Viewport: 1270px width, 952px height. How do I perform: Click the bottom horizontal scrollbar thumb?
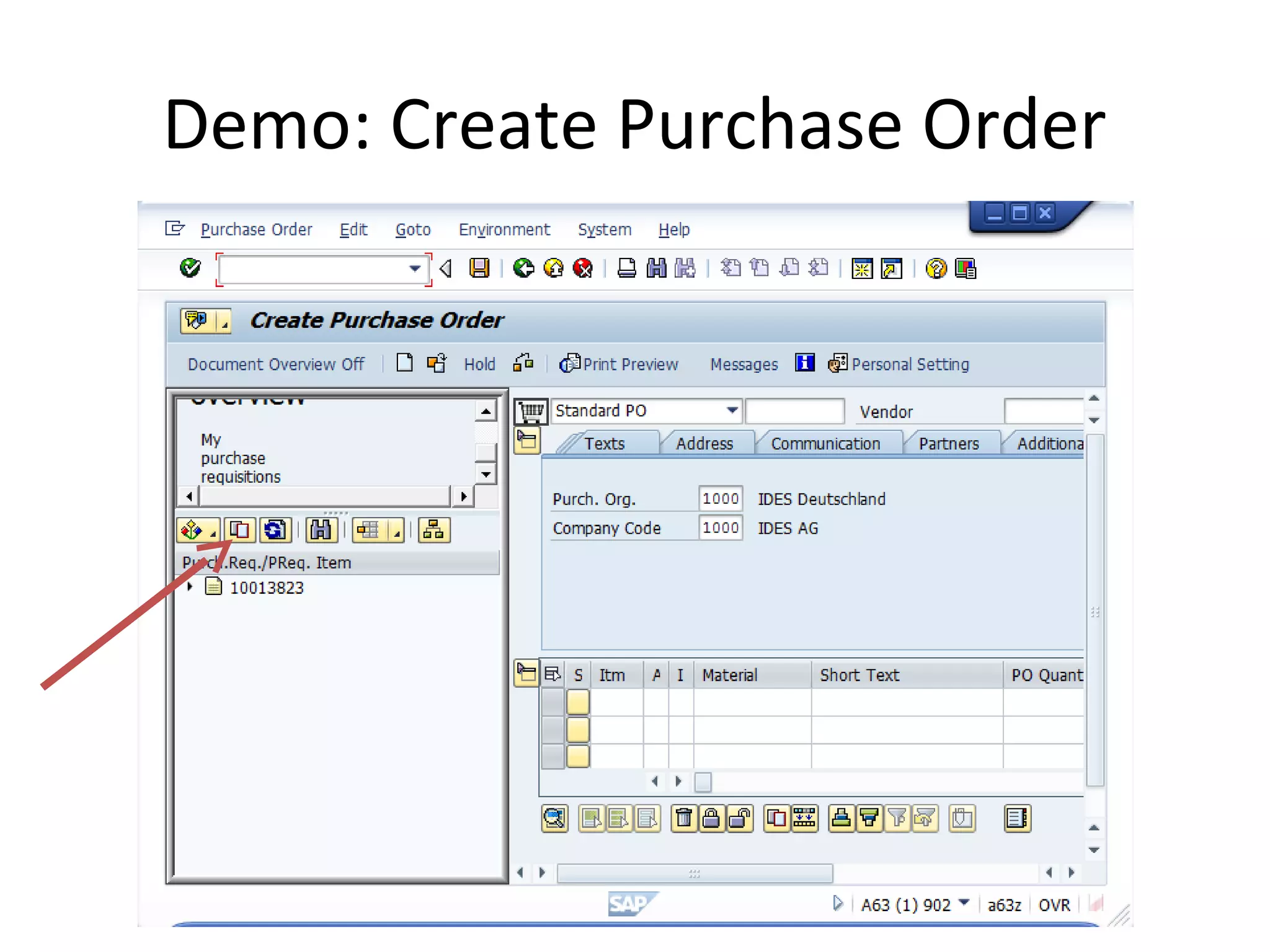[x=695, y=873]
